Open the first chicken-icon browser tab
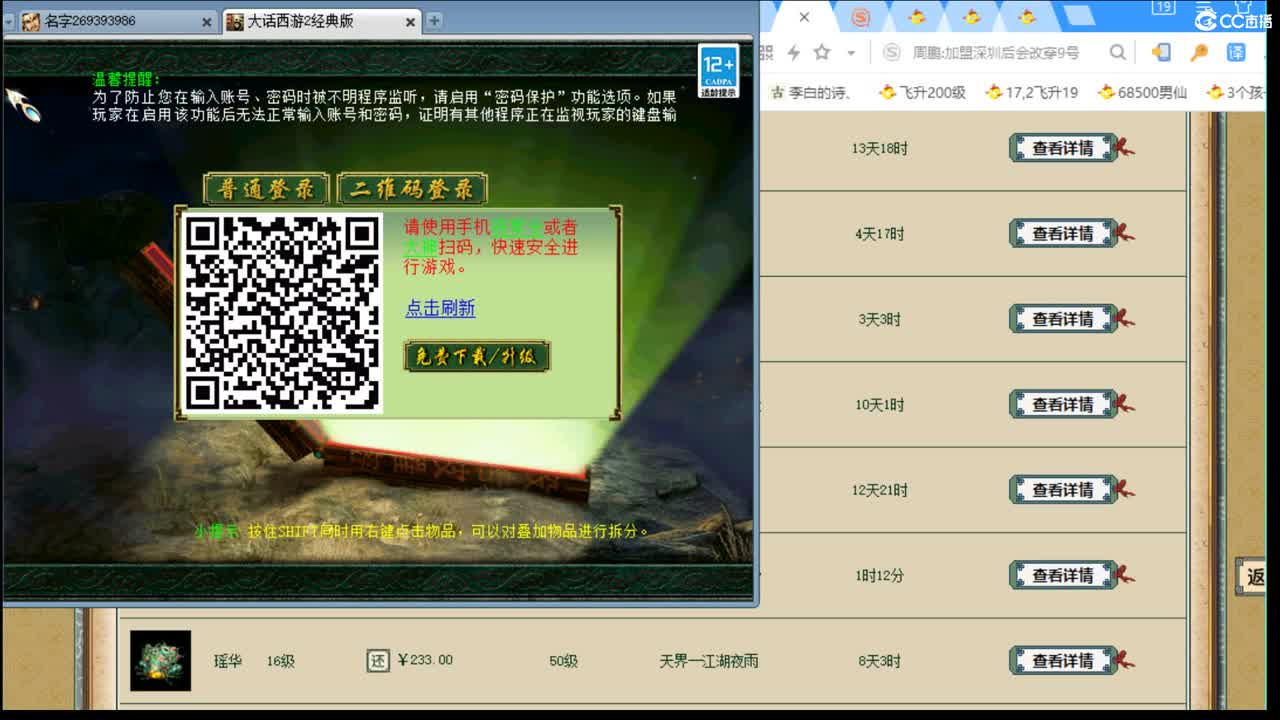Image resolution: width=1280 pixels, height=720 pixels. click(917, 17)
